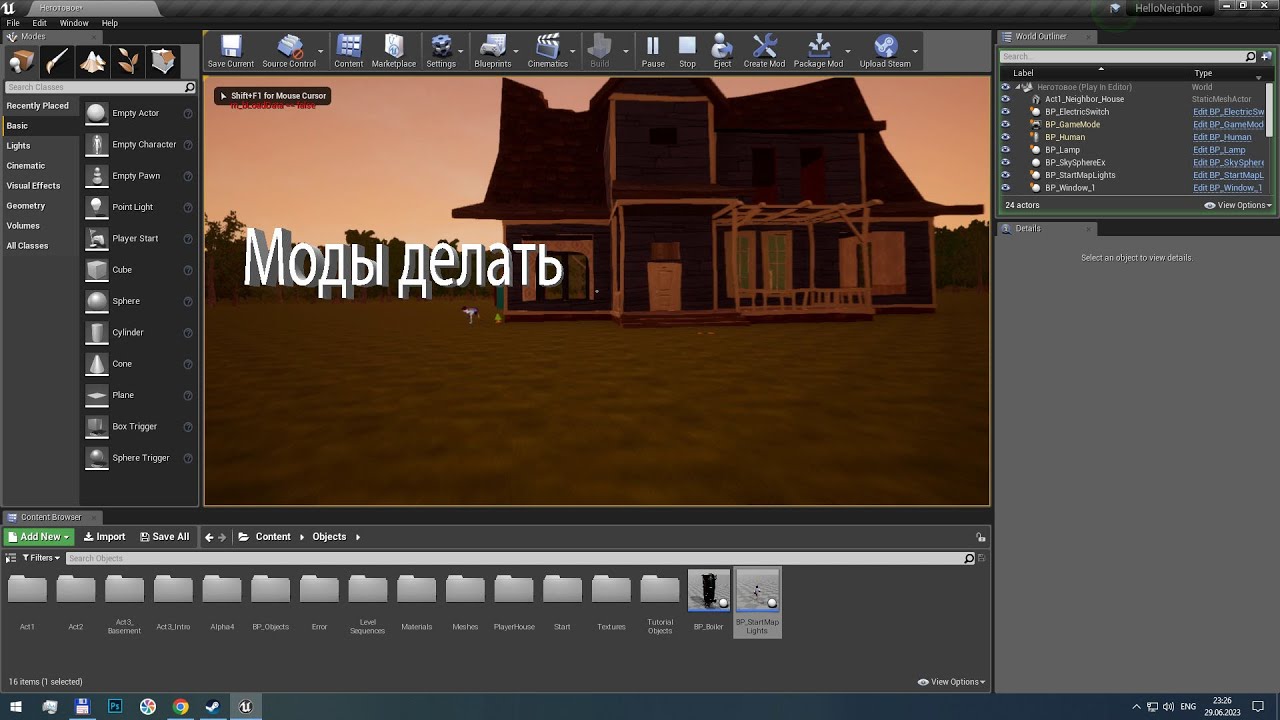
Task: Open the Cinematics toolbar icon
Action: click(547, 46)
